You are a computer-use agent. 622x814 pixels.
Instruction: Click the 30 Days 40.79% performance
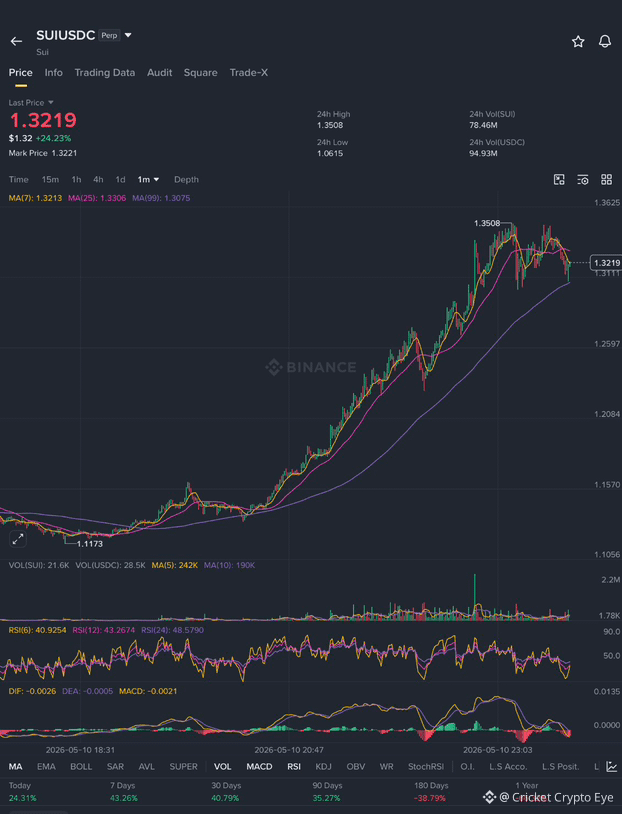pyautogui.click(x=226, y=792)
